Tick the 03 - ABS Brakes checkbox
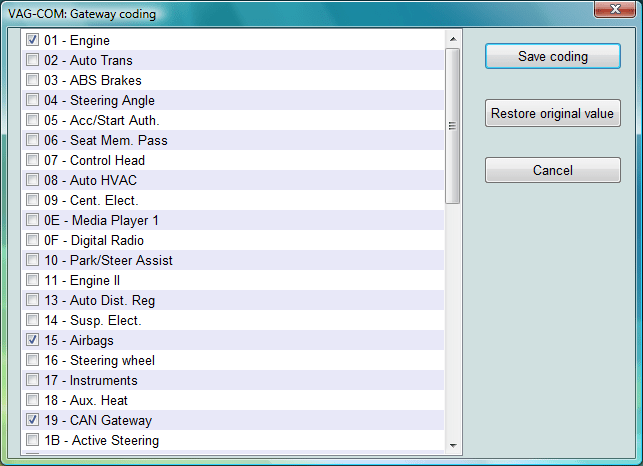643x466 pixels. tap(32, 80)
